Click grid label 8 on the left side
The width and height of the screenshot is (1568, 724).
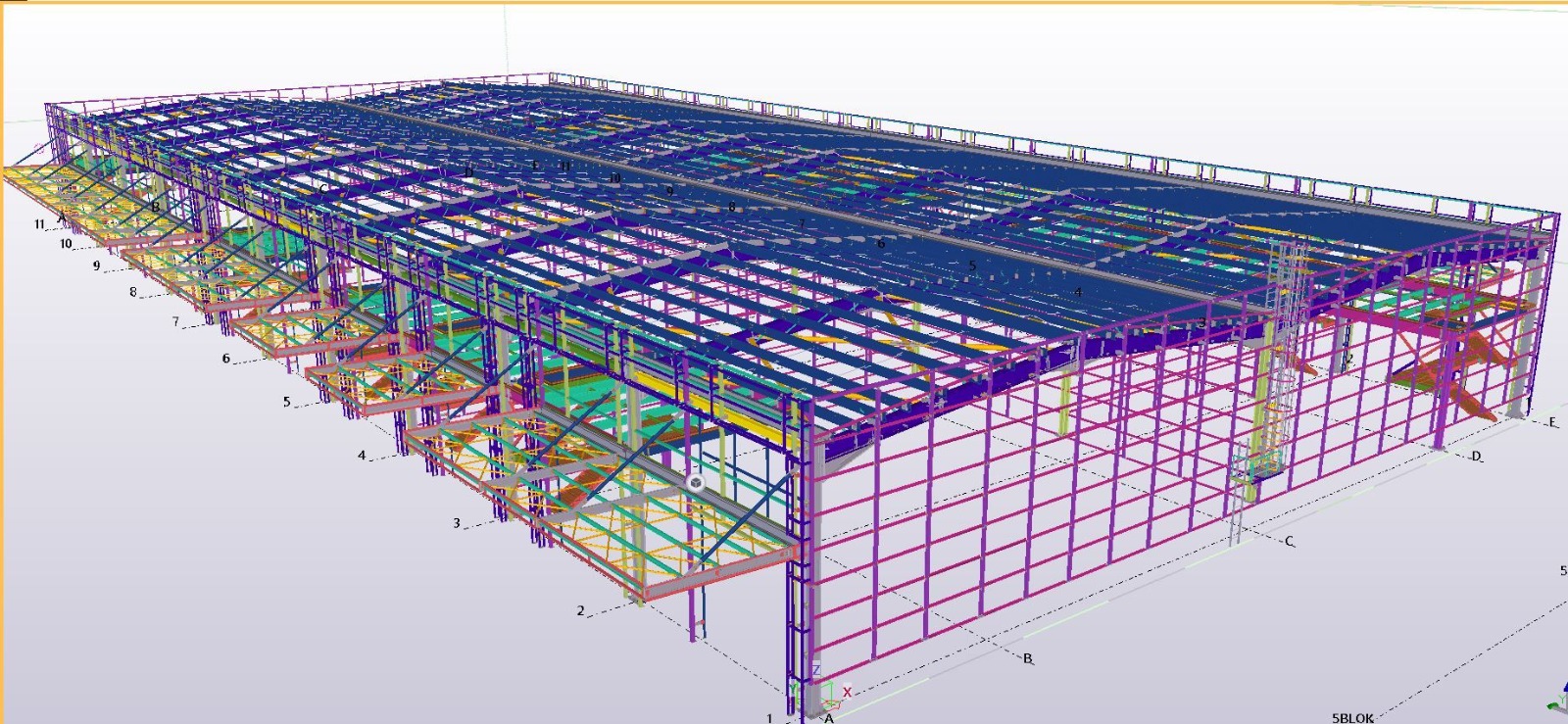[x=133, y=292]
